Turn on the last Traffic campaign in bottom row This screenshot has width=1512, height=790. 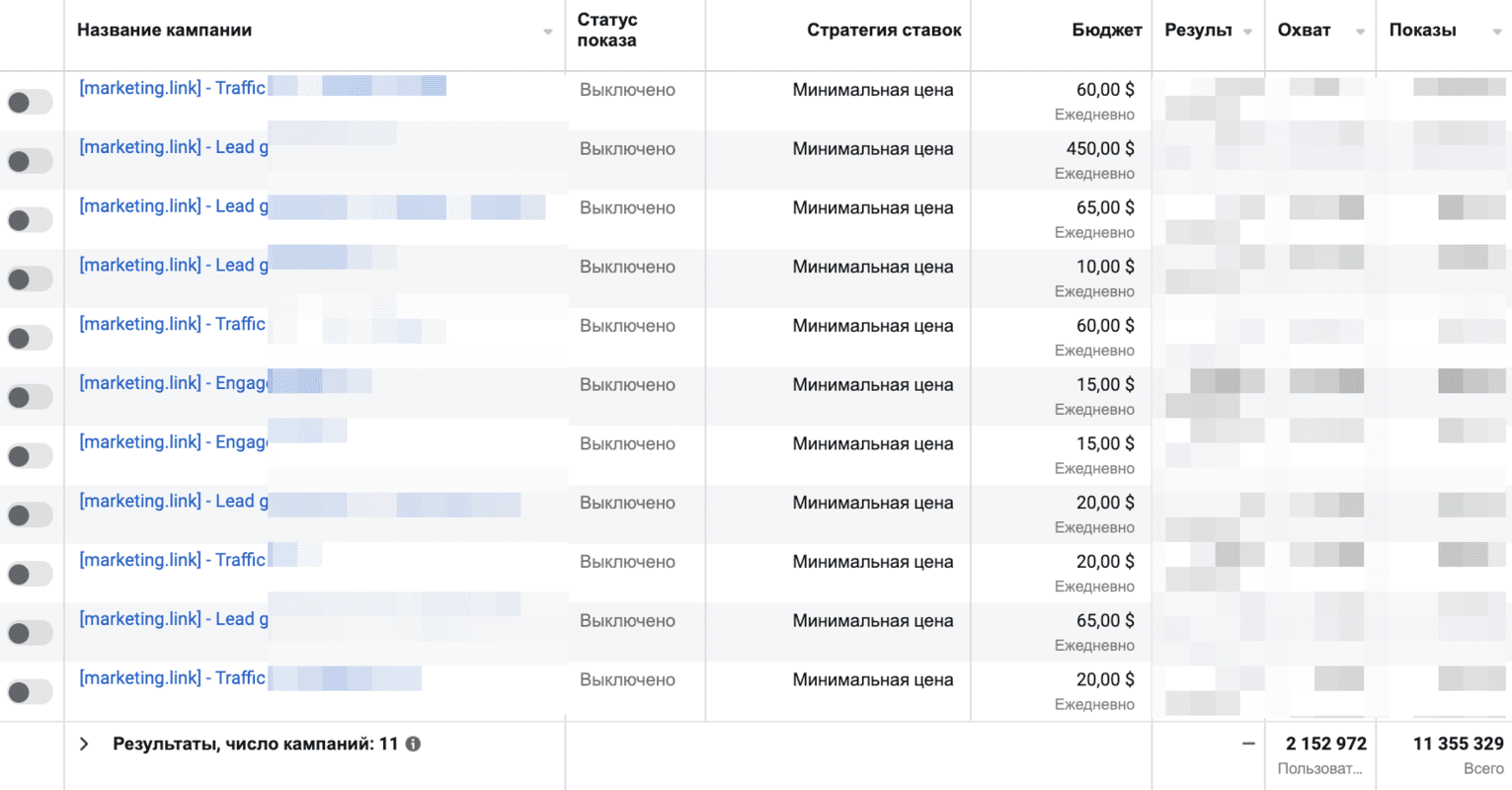point(30,692)
